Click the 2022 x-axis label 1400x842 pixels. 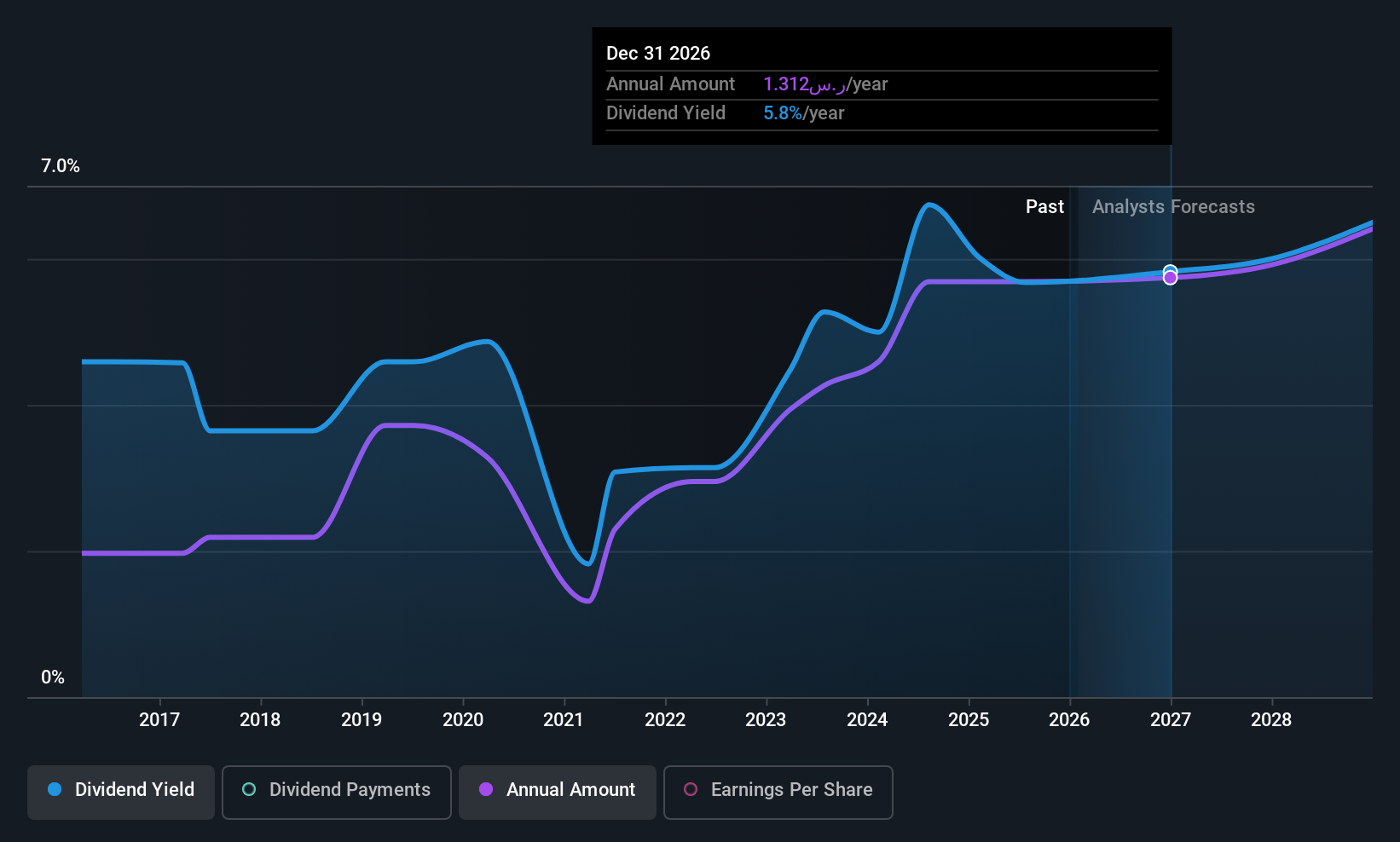(665, 719)
